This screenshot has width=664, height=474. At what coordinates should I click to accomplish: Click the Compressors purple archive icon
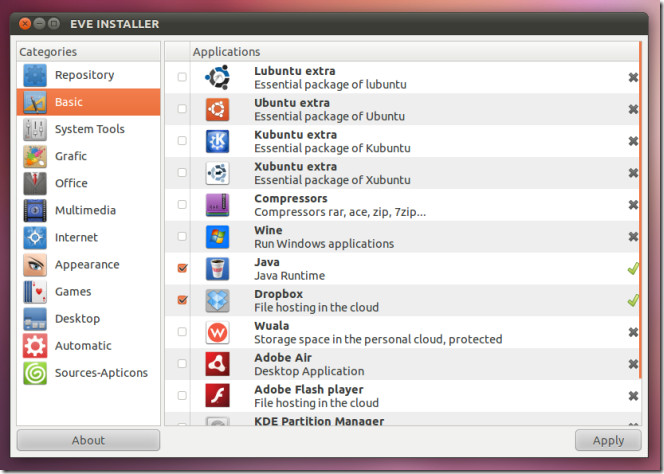(217, 205)
